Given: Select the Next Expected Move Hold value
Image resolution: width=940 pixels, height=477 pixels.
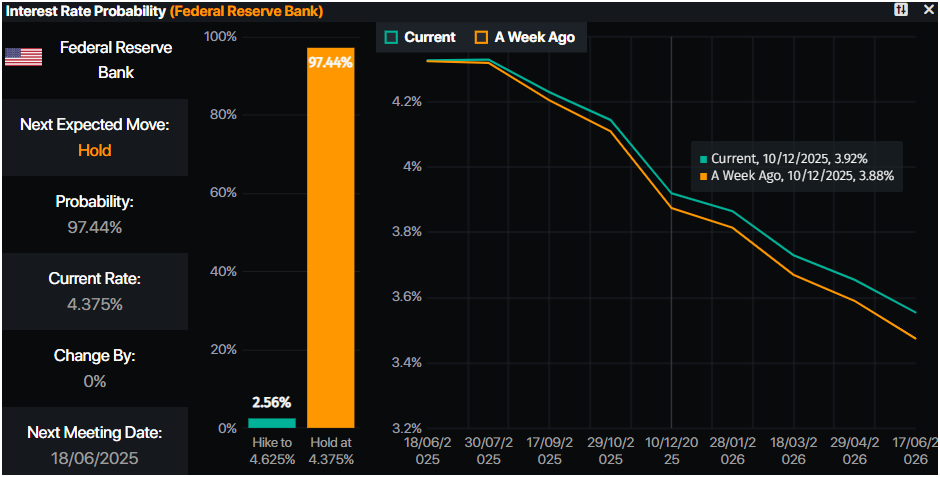Looking at the screenshot, I should tap(94, 150).
